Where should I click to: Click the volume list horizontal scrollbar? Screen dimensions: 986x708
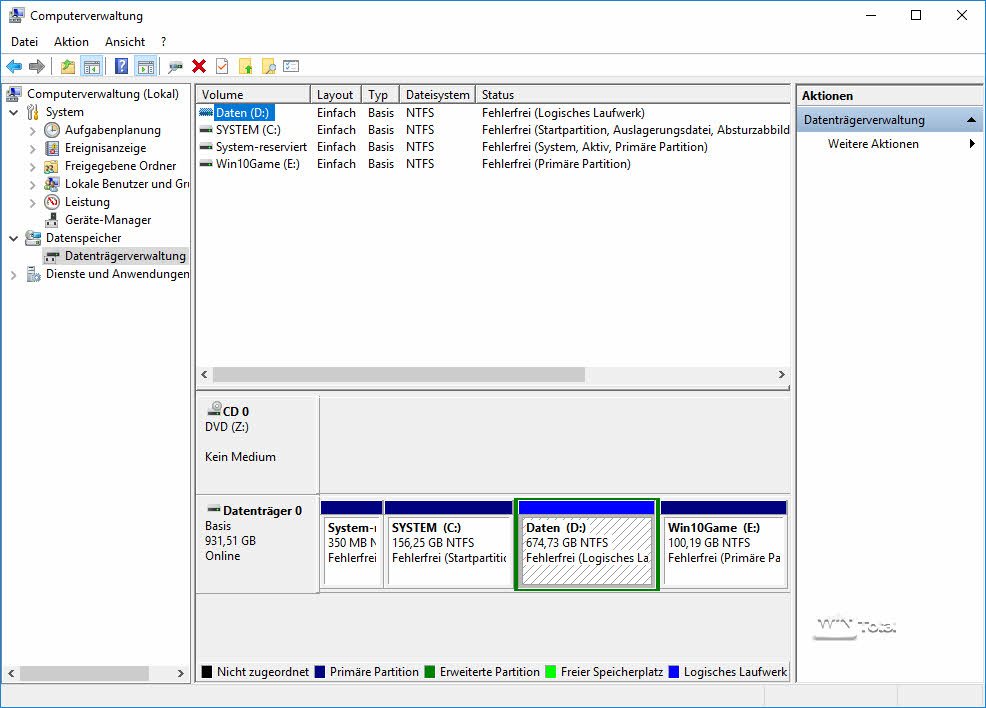coord(400,374)
